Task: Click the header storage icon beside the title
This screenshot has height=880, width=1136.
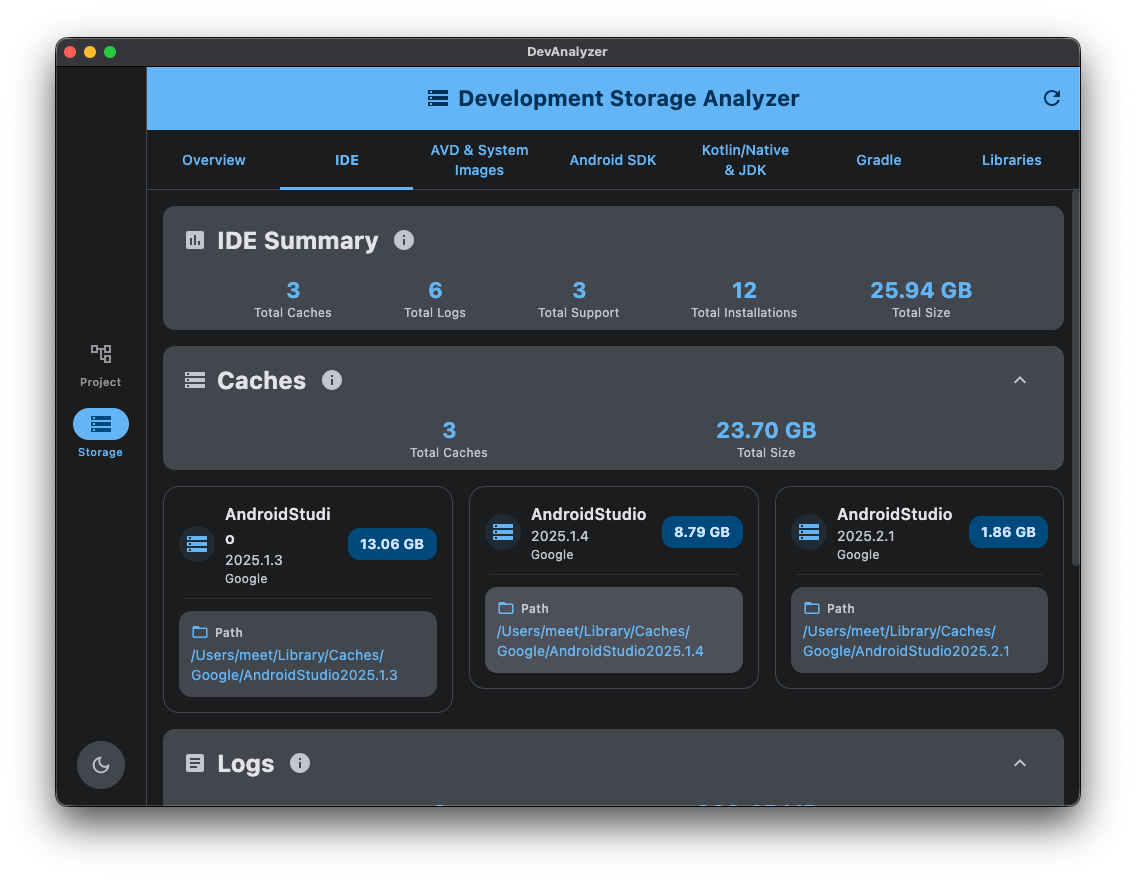Action: coord(438,98)
